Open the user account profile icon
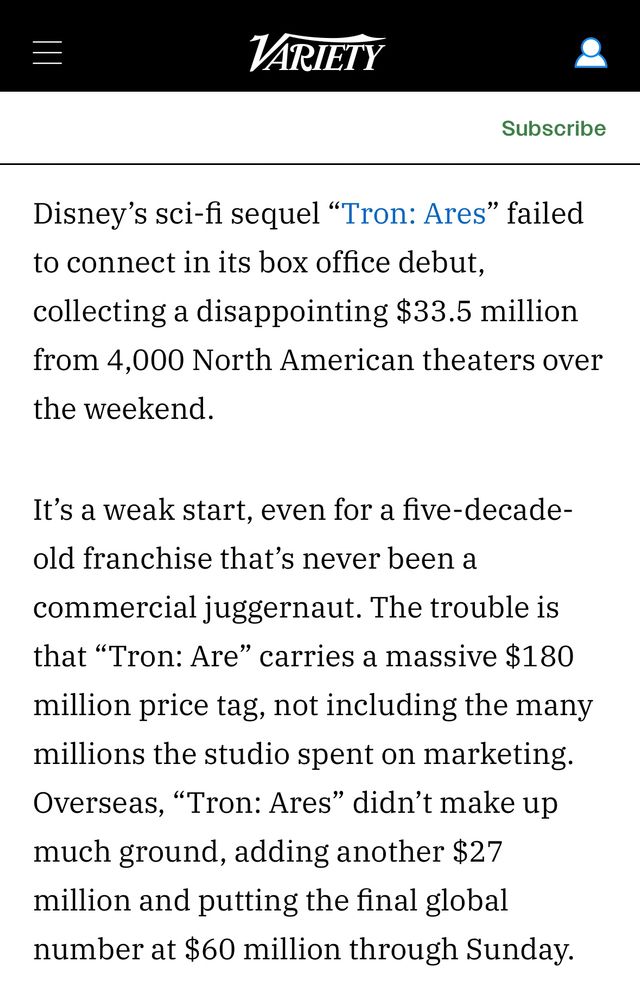640x1000 pixels. [x=590, y=53]
